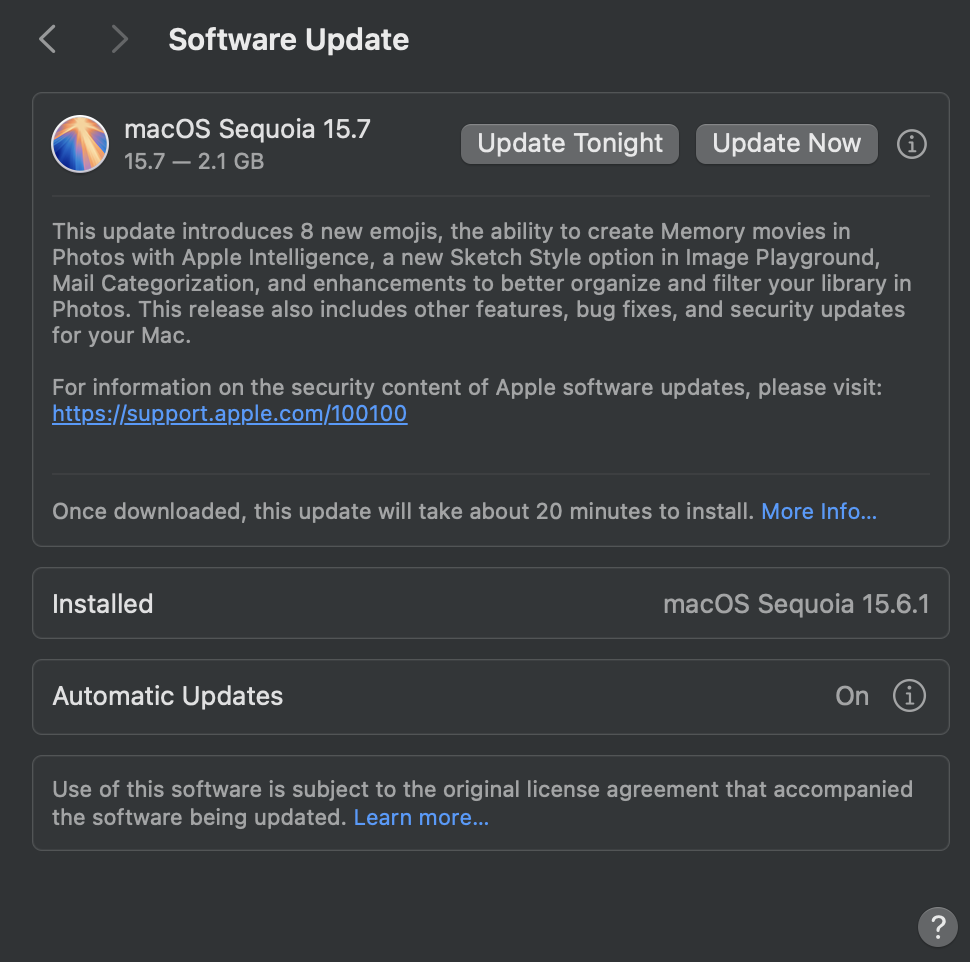The height and width of the screenshot is (962, 970).
Task: Click the update description paragraph about new emojis
Action: click(482, 283)
